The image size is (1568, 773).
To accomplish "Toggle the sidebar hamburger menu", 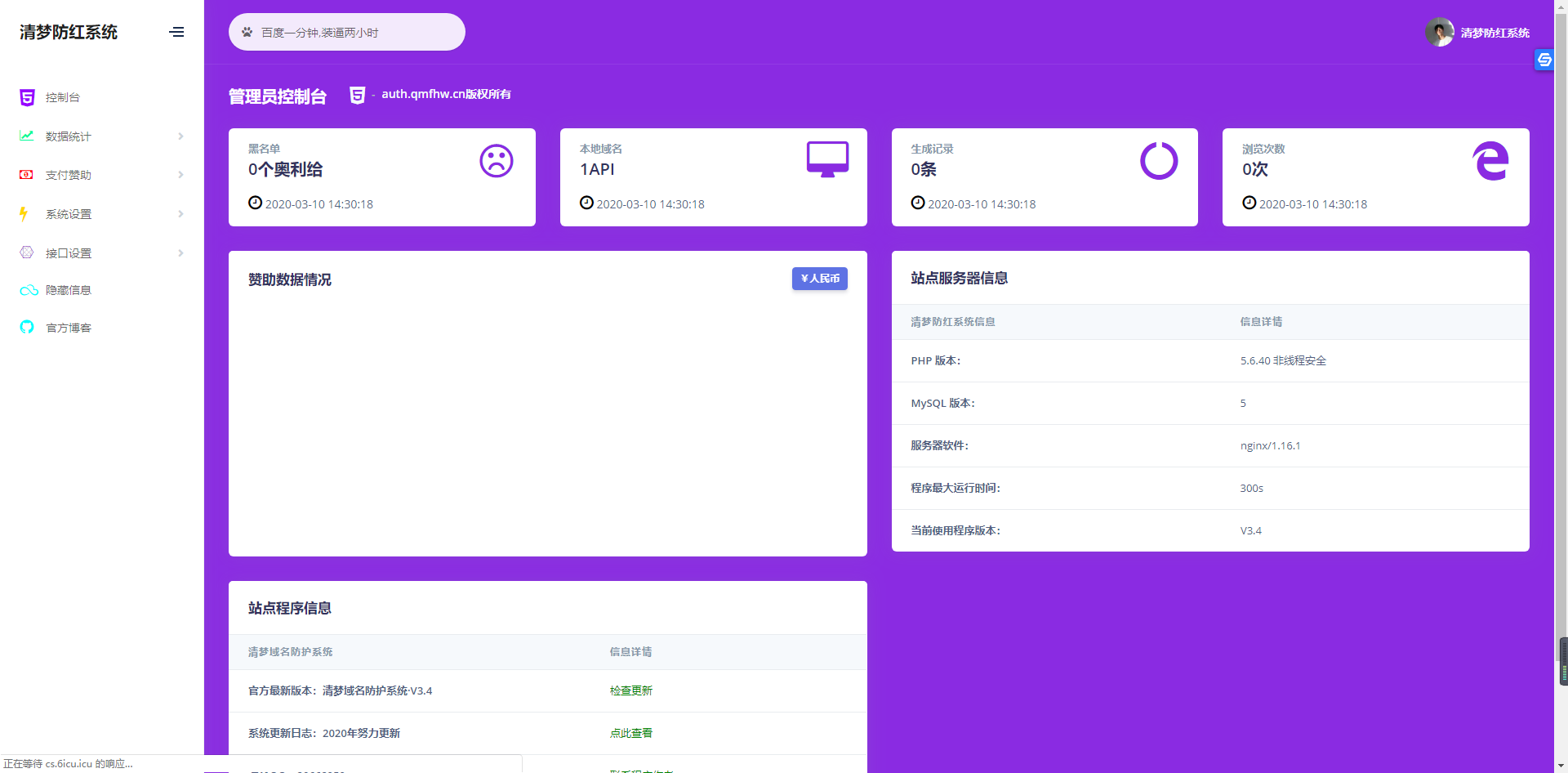I will point(176,33).
